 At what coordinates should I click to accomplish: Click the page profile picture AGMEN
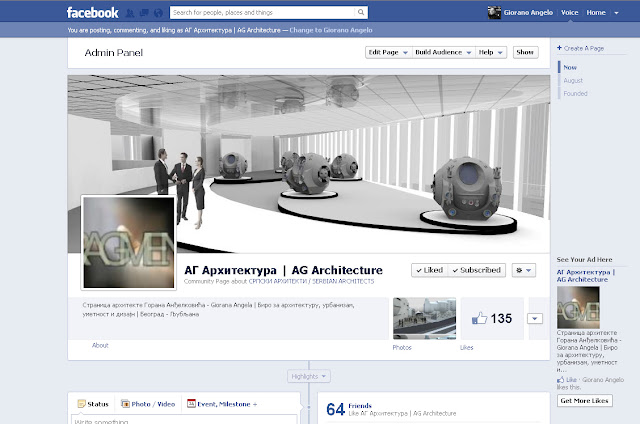(129, 242)
